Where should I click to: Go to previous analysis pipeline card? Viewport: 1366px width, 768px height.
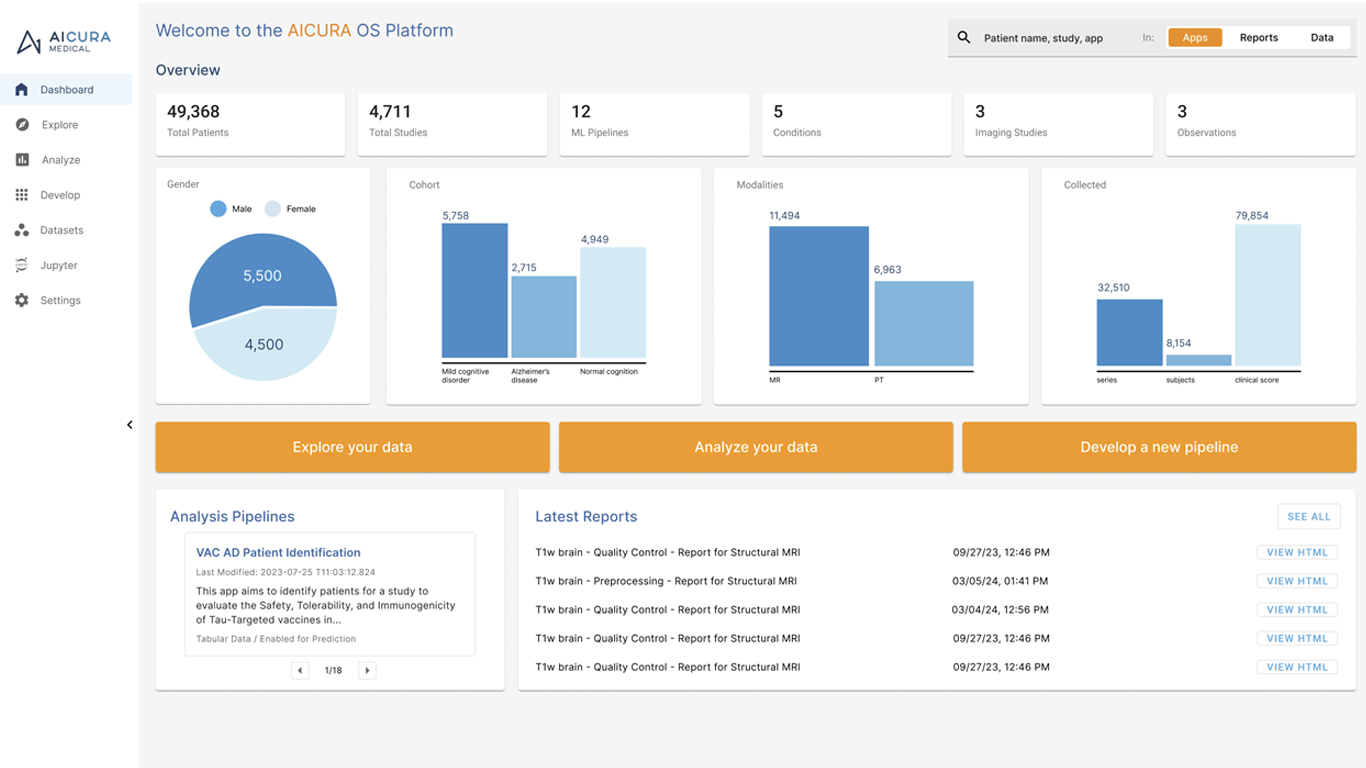pyautogui.click(x=300, y=670)
